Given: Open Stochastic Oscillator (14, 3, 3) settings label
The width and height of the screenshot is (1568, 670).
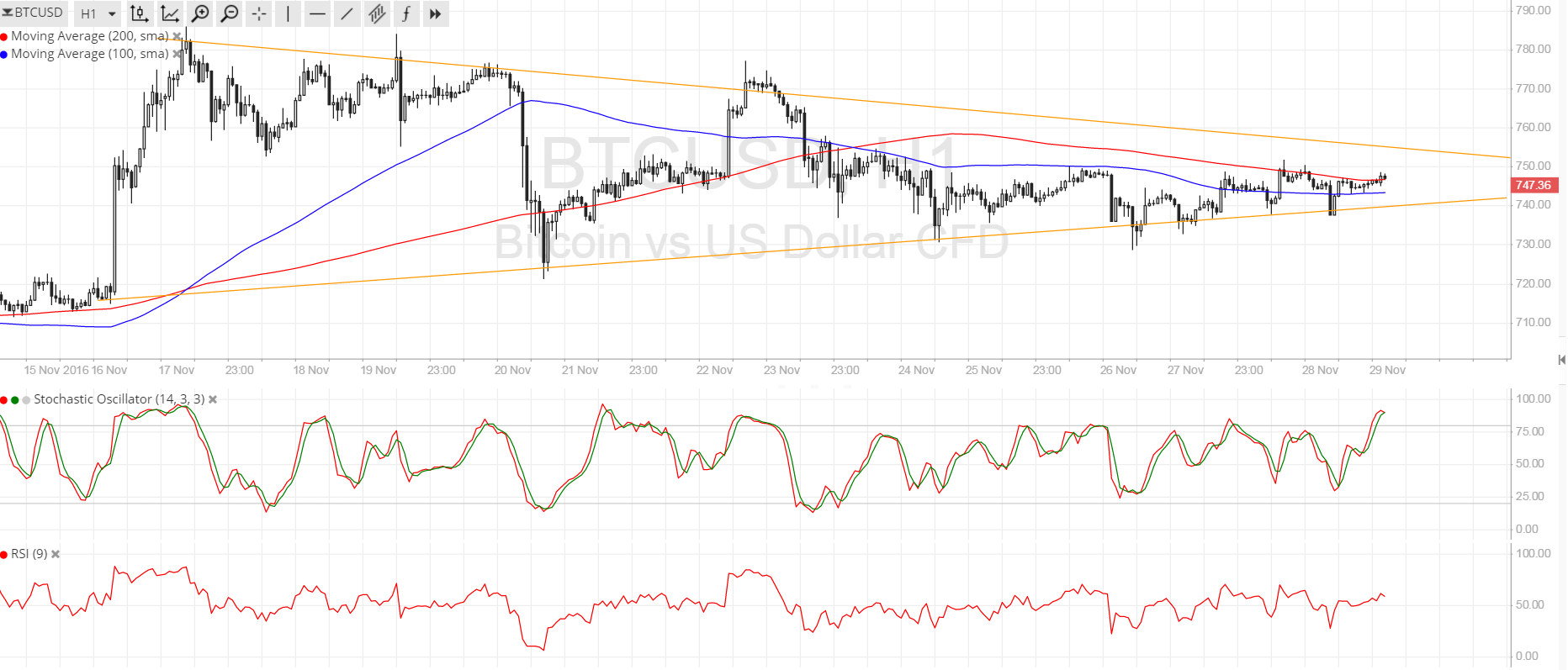Looking at the screenshot, I should [x=119, y=399].
